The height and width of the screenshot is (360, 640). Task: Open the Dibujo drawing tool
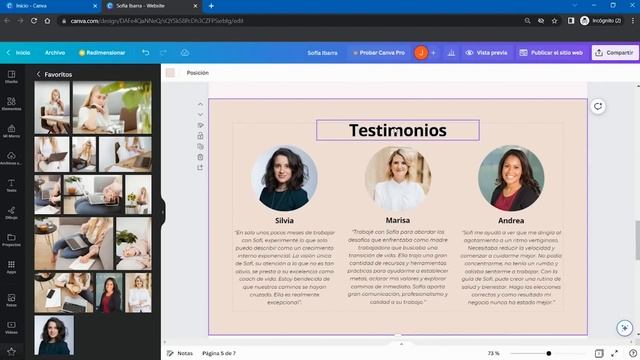tap(11, 212)
